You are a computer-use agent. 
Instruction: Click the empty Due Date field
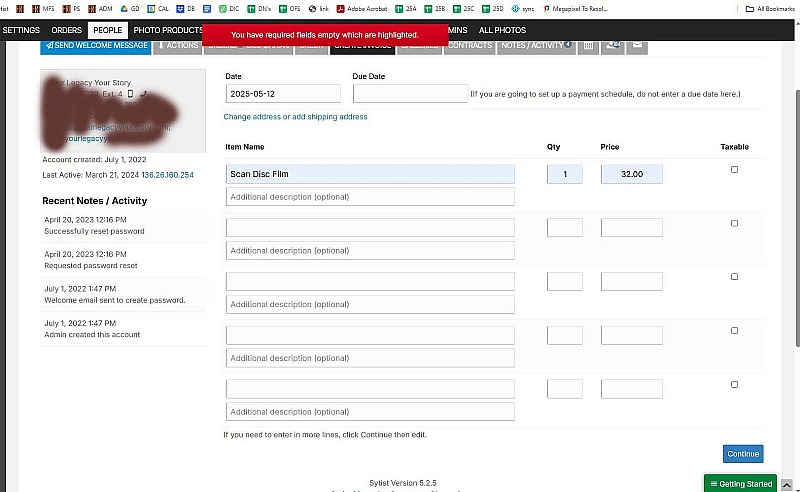coord(410,94)
